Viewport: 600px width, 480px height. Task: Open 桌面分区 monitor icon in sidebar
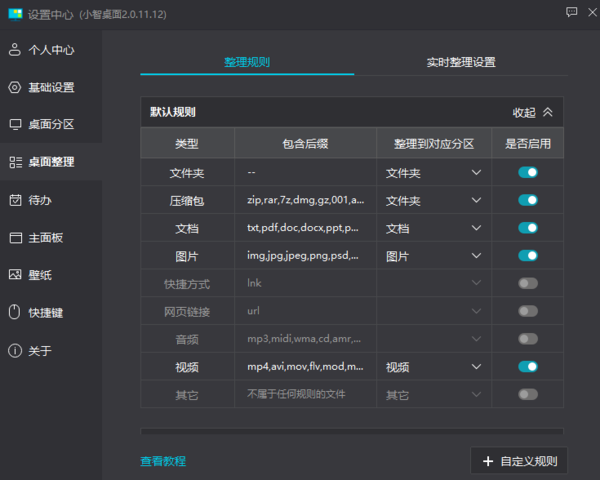(15, 125)
